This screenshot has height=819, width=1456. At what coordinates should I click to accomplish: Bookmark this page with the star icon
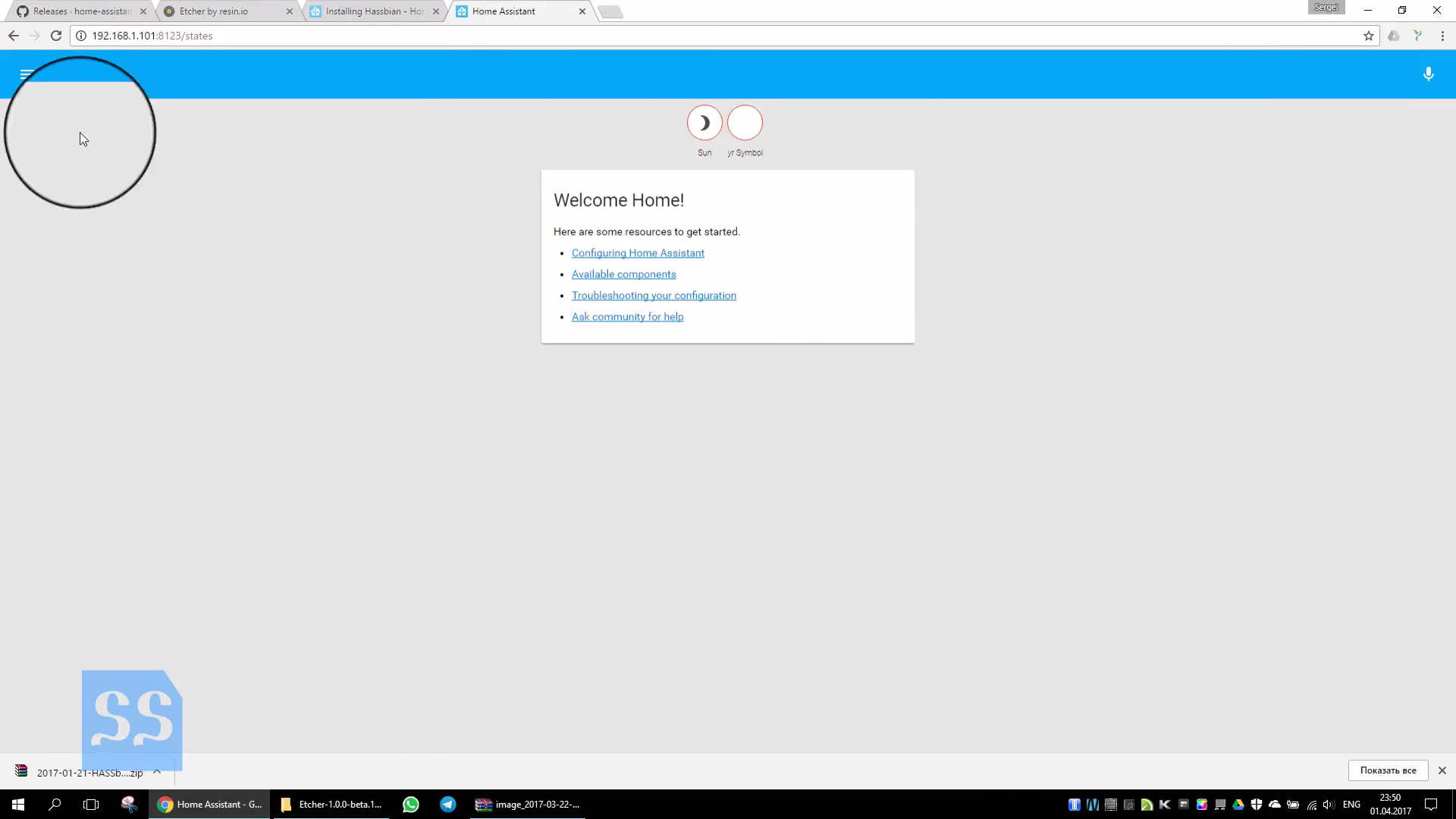(x=1368, y=36)
